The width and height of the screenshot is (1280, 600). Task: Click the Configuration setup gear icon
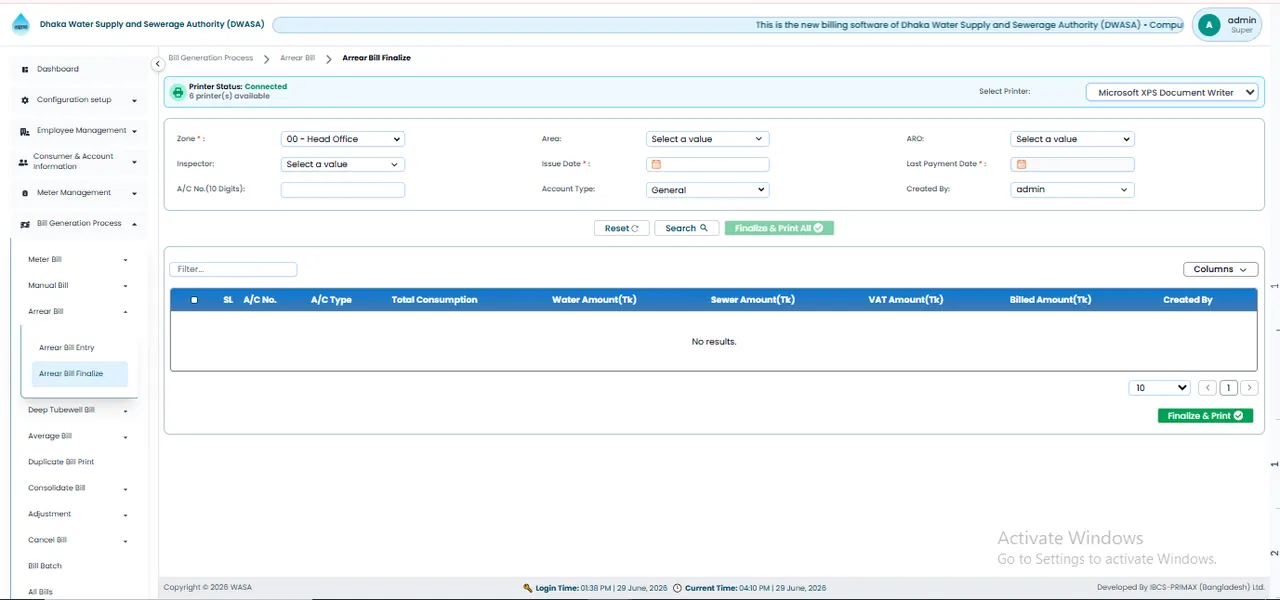25,100
